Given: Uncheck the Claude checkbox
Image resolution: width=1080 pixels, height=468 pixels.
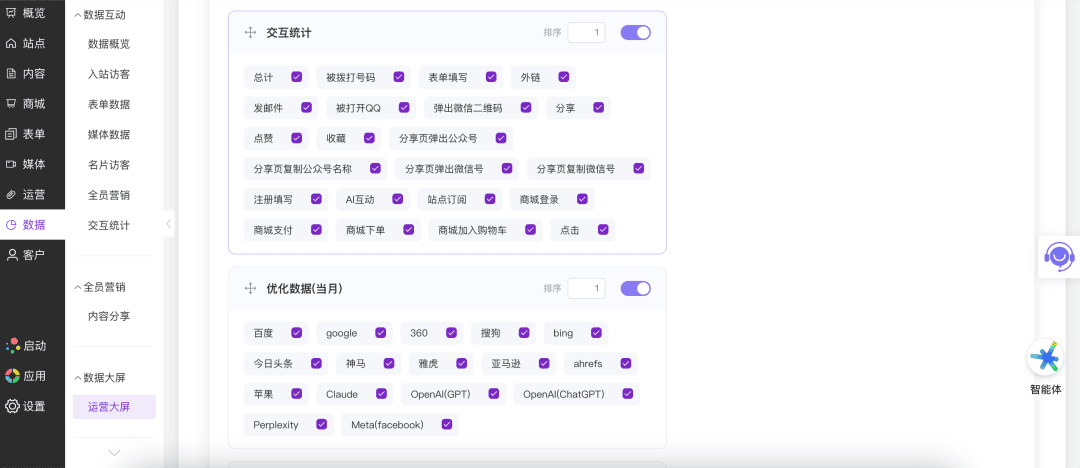Looking at the screenshot, I should click(381, 394).
